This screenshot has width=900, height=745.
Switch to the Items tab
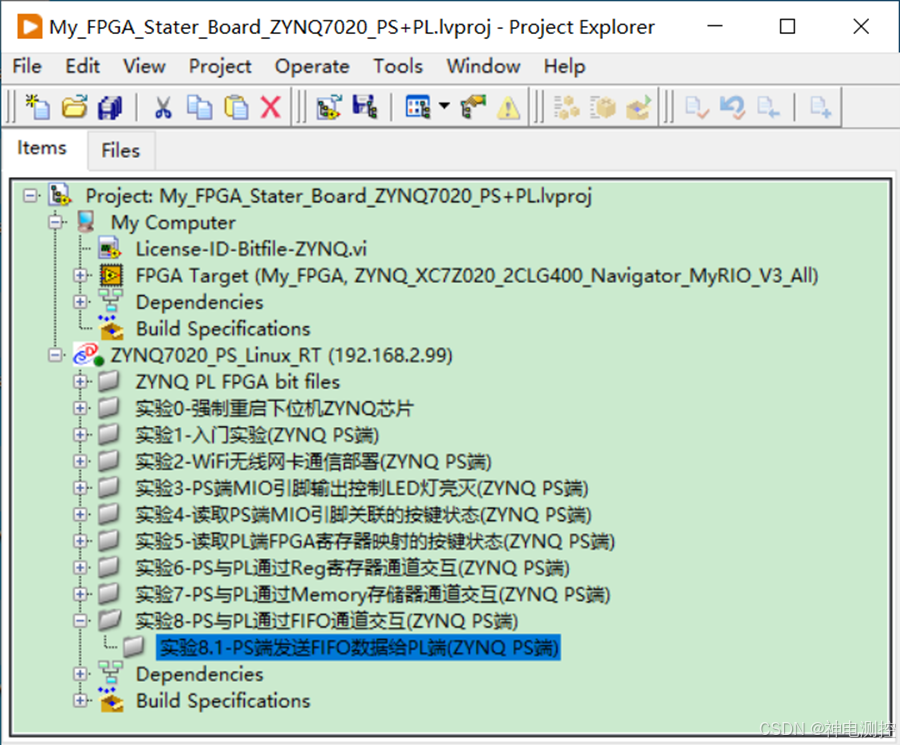(42, 148)
